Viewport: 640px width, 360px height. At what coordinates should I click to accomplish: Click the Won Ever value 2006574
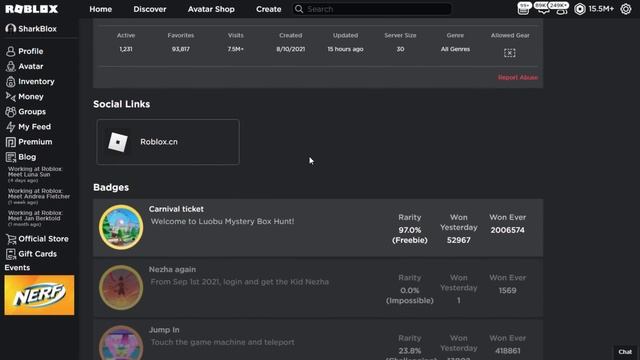pyautogui.click(x=507, y=230)
